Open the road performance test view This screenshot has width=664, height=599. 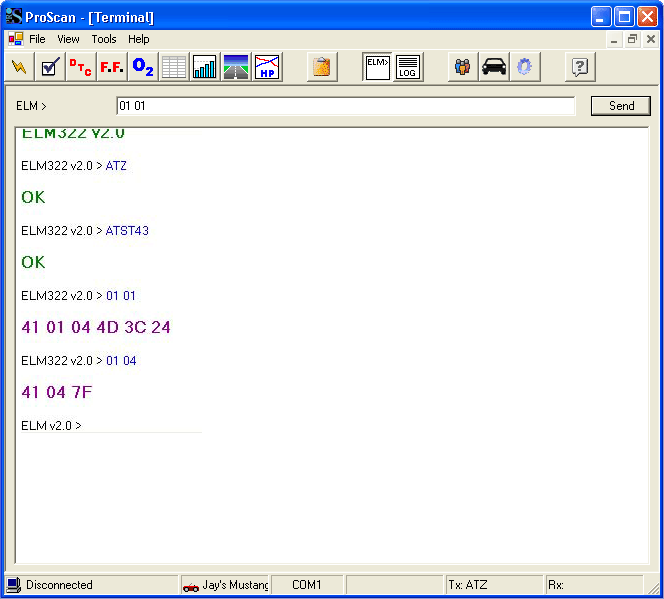tap(236, 66)
